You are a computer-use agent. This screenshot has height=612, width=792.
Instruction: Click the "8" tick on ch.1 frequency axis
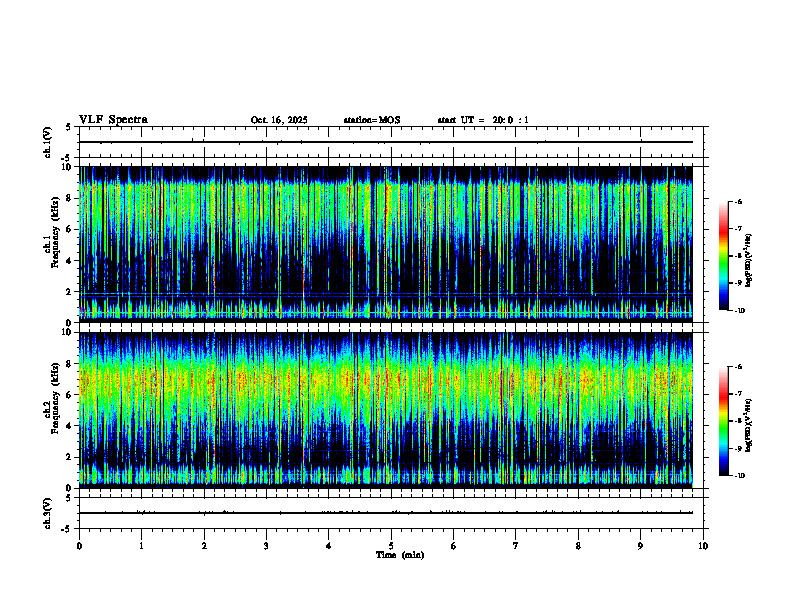[70, 198]
